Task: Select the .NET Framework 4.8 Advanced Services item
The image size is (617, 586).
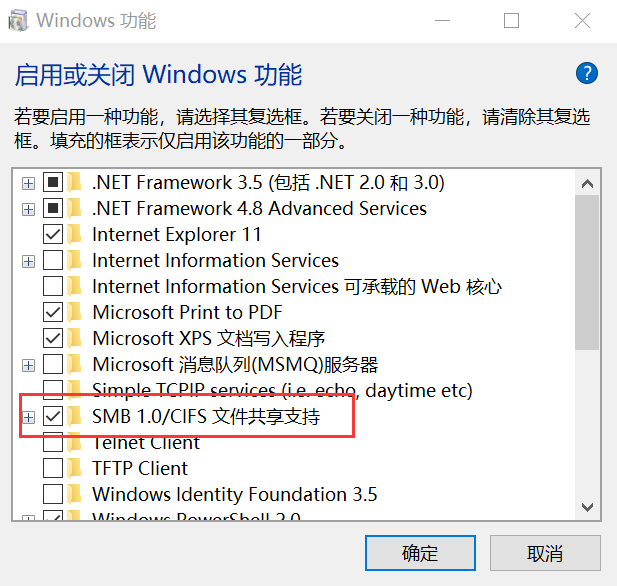Action: point(259,209)
